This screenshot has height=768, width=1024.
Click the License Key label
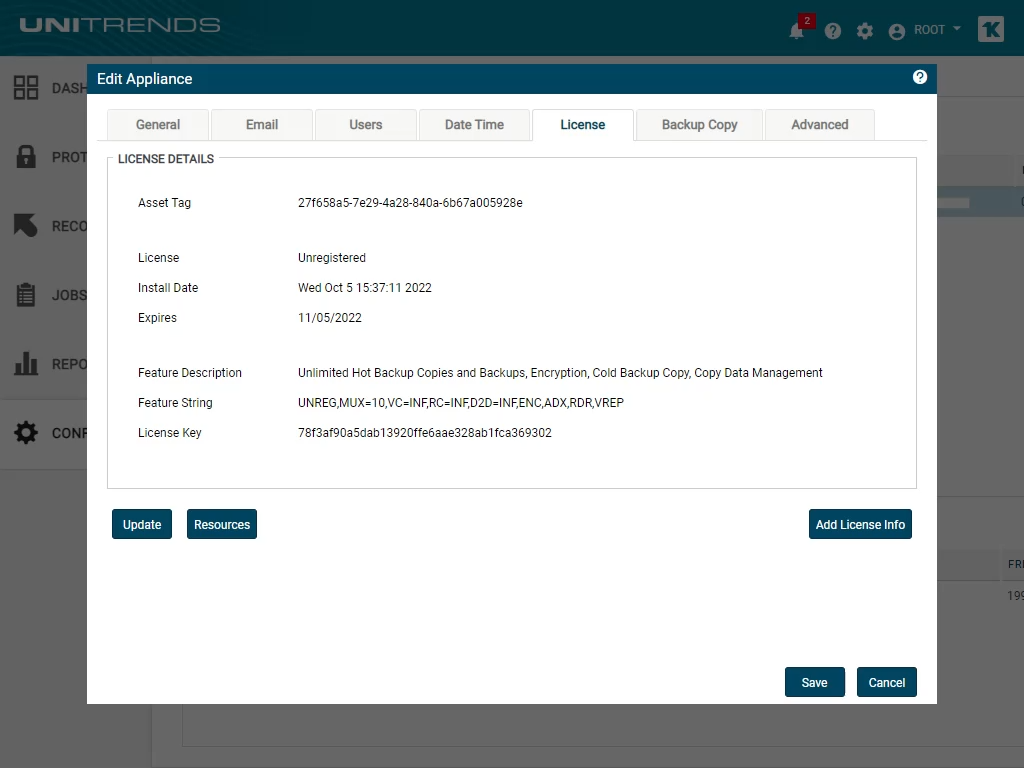coord(170,433)
